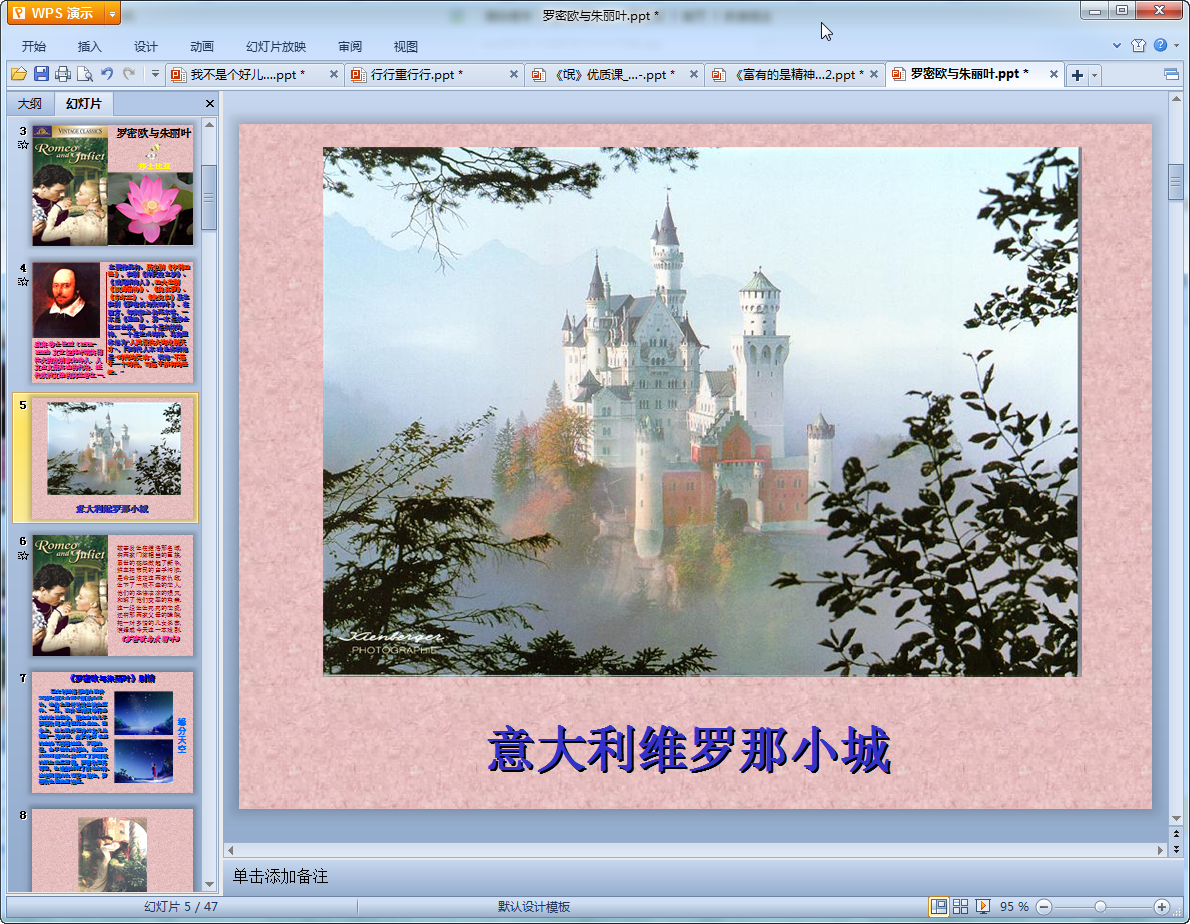
Task: Click thumbnail pane scroll up arrow
Action: [x=209, y=124]
